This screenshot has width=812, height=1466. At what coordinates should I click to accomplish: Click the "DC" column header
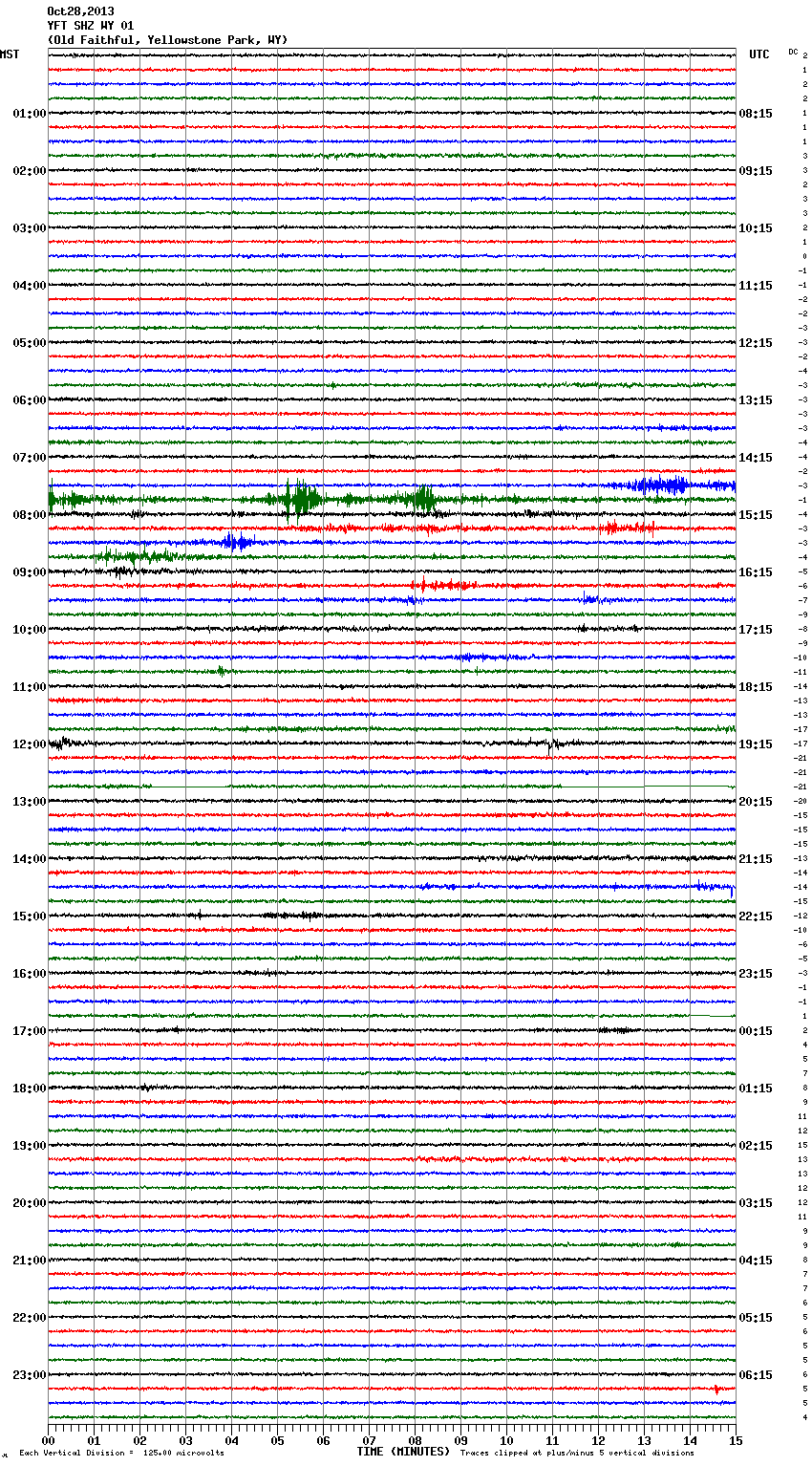(x=793, y=52)
